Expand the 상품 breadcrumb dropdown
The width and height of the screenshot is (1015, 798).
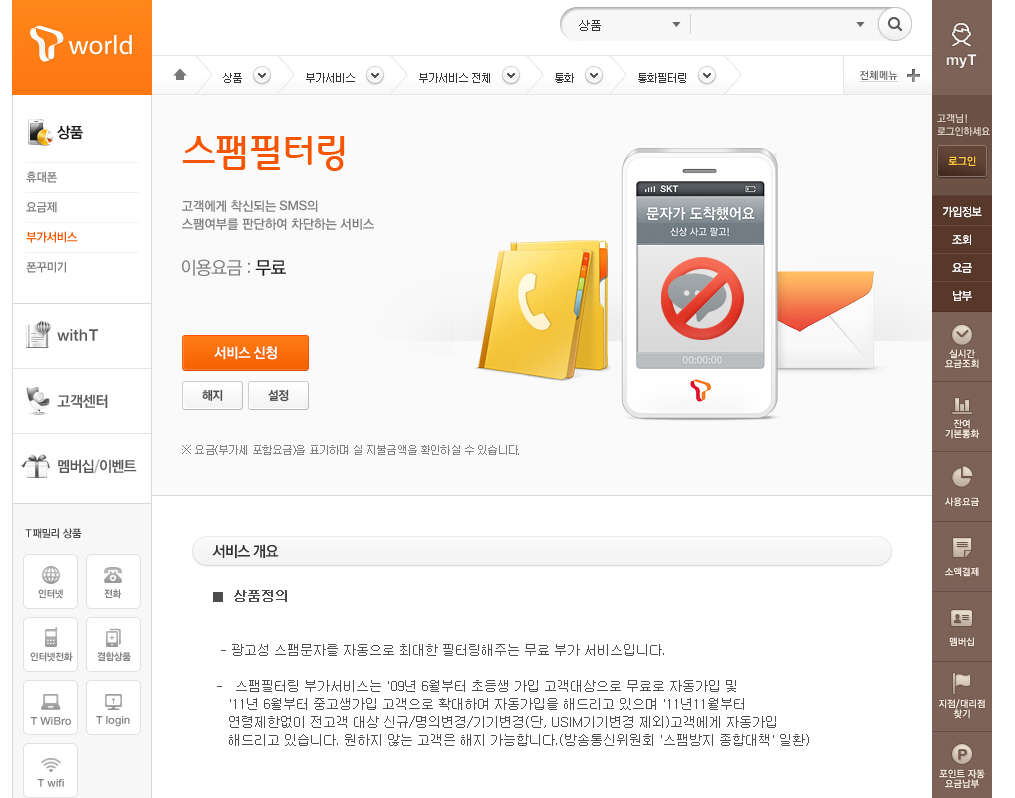point(262,75)
